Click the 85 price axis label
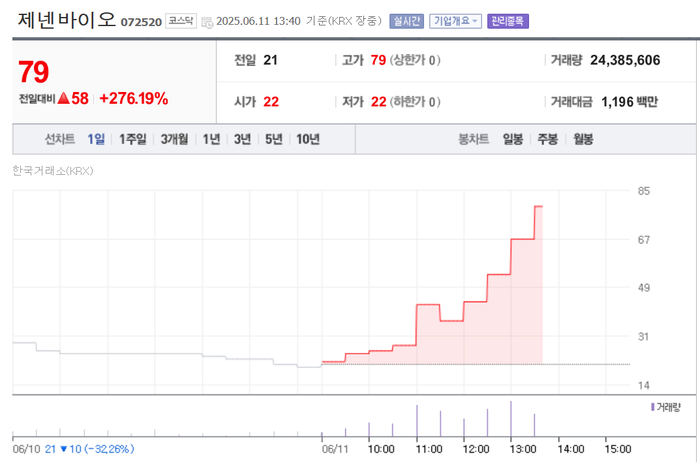This screenshot has width=700, height=462. tap(644, 191)
